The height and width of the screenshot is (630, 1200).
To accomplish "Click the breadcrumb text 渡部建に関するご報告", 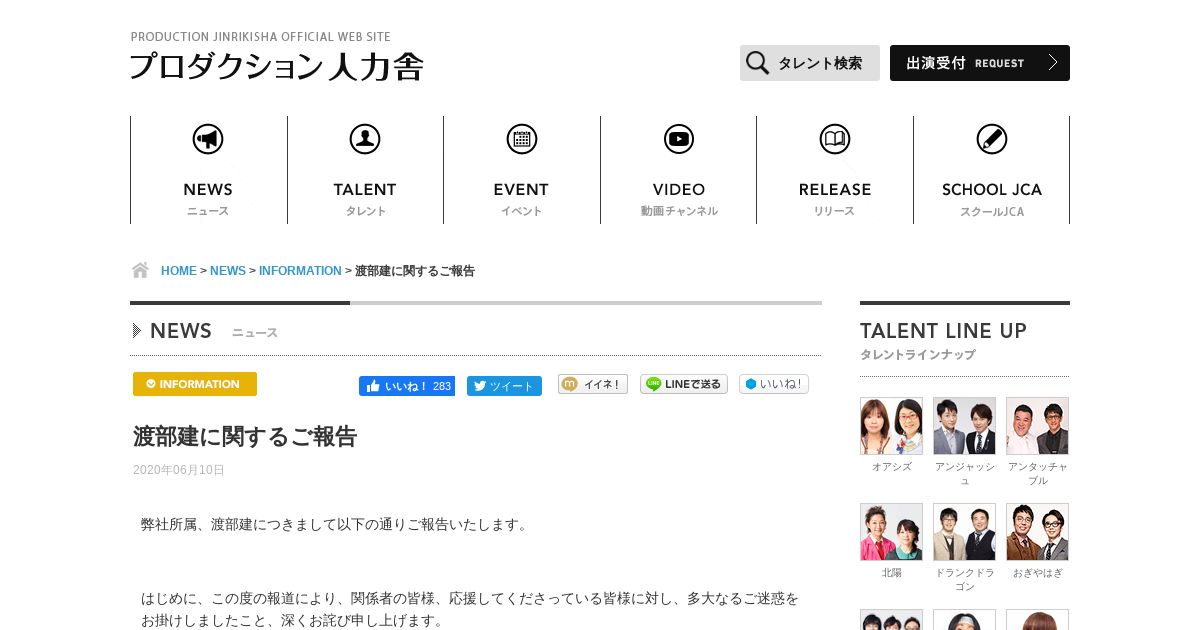I will 415,271.
